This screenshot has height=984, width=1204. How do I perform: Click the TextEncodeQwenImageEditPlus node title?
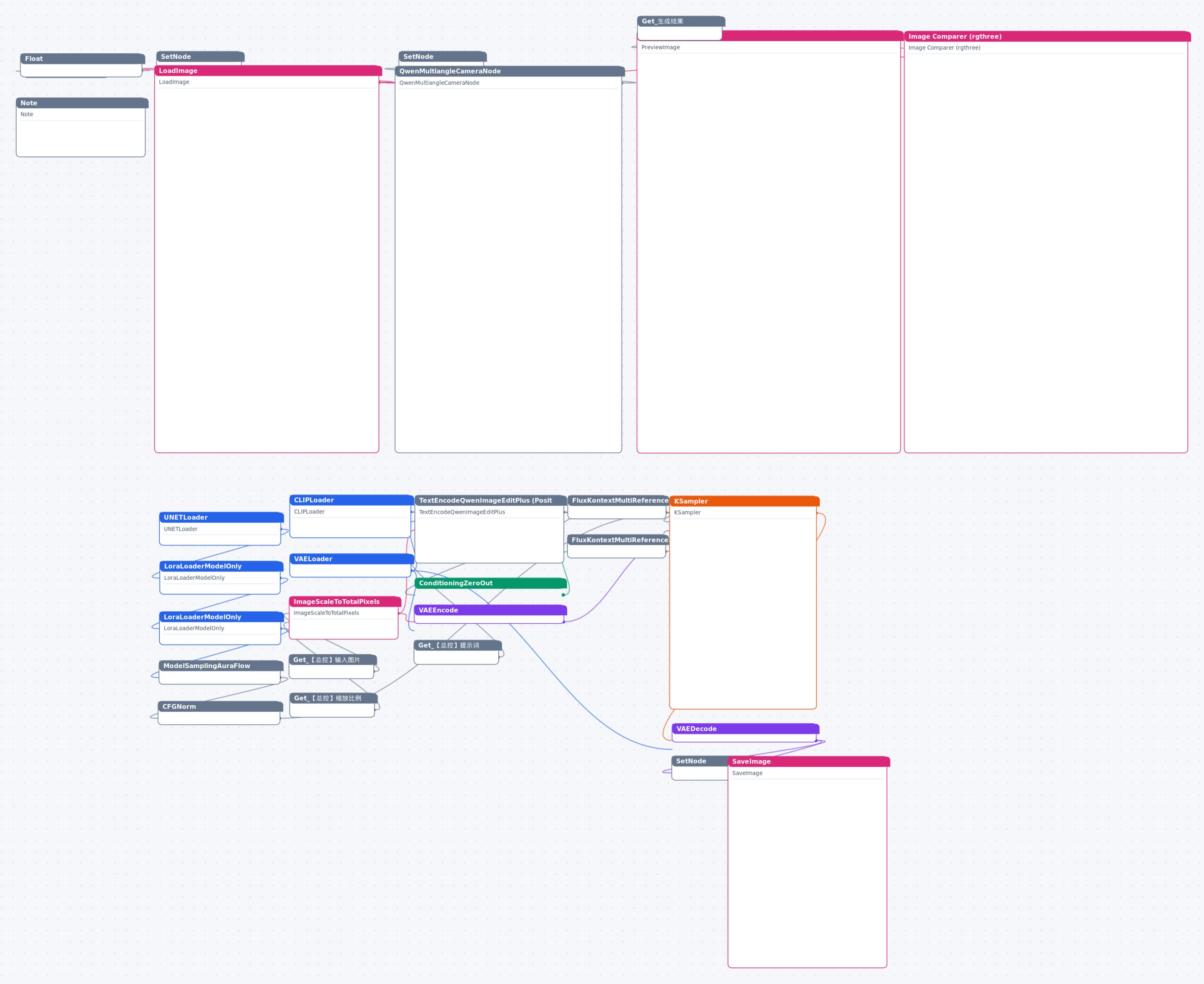point(490,501)
